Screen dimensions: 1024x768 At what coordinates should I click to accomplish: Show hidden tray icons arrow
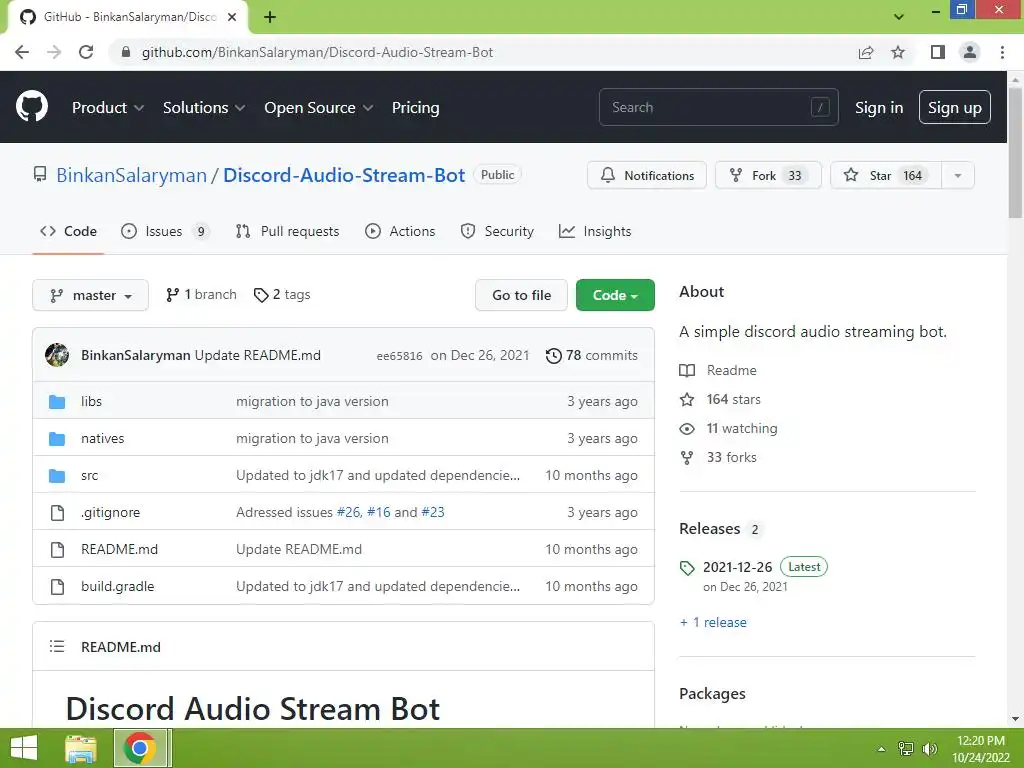point(881,749)
